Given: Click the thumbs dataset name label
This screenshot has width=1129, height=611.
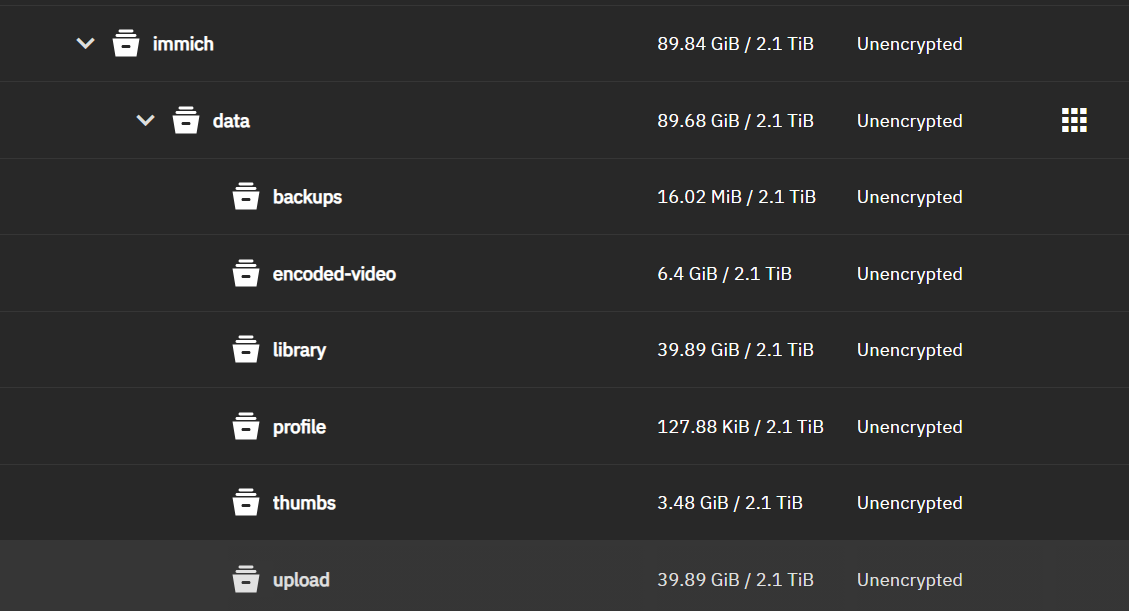Looking at the screenshot, I should coord(304,502).
